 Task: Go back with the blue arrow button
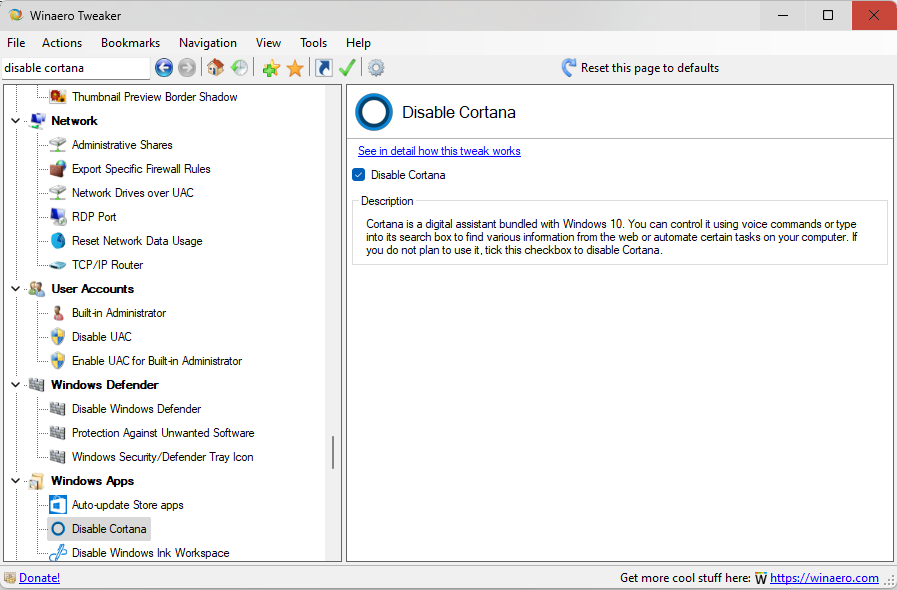tap(164, 68)
